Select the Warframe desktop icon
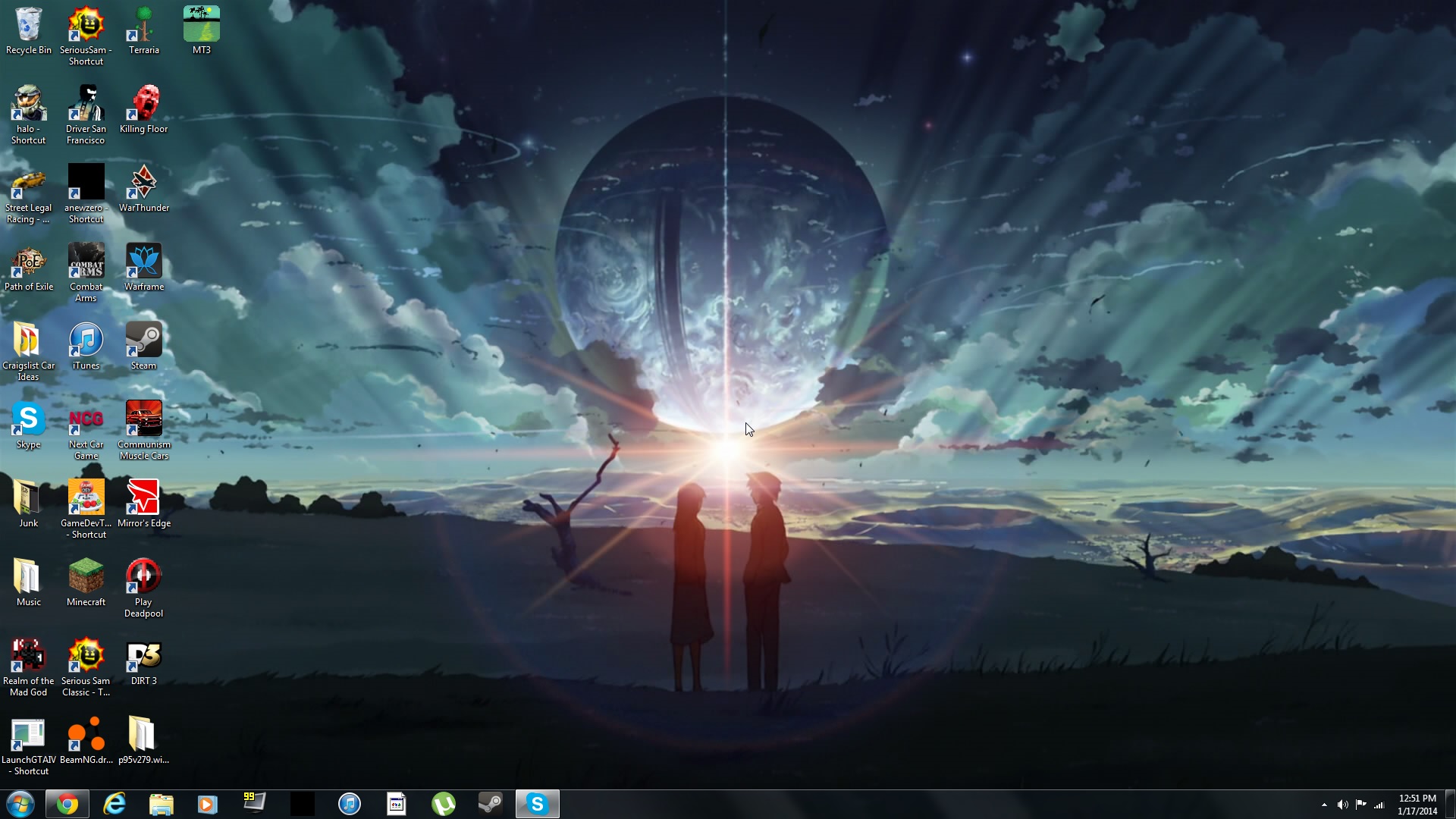This screenshot has height=819, width=1456. click(144, 268)
